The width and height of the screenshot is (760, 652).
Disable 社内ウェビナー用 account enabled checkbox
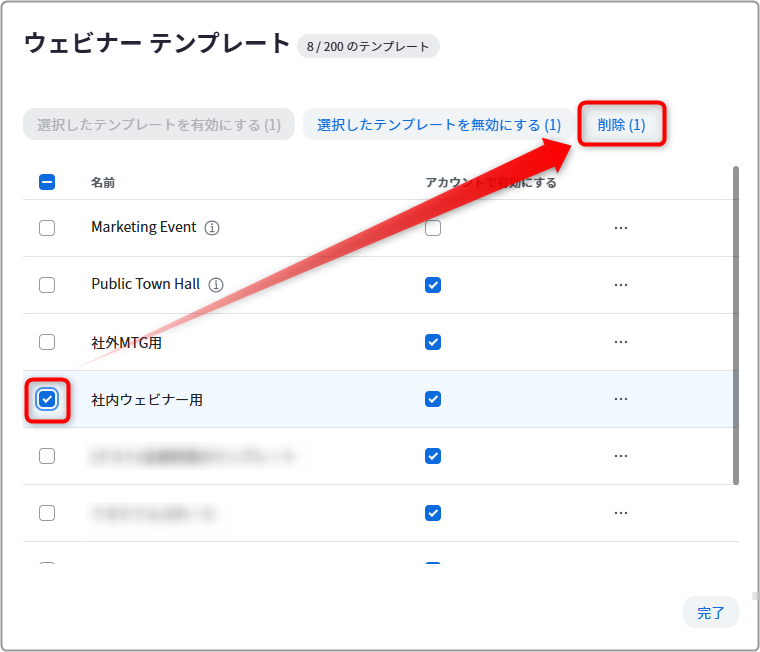pos(433,399)
